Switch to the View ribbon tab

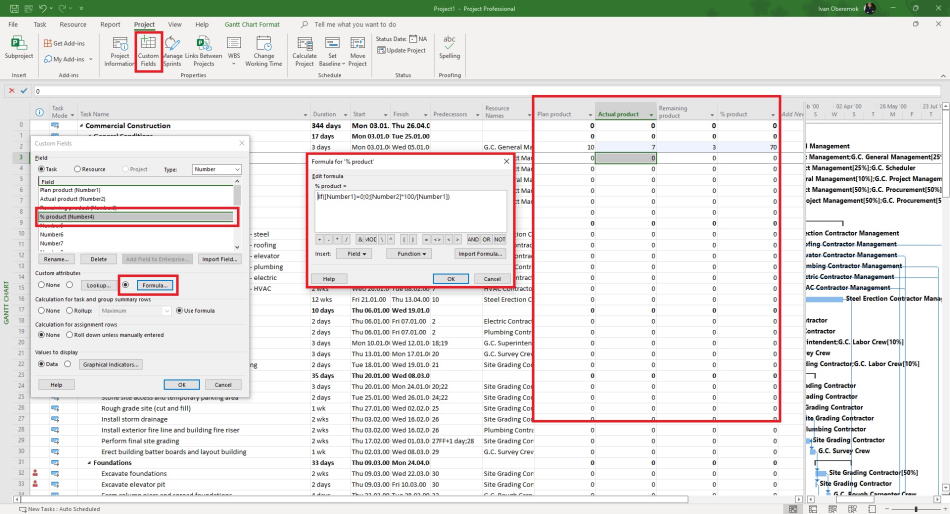click(x=174, y=24)
